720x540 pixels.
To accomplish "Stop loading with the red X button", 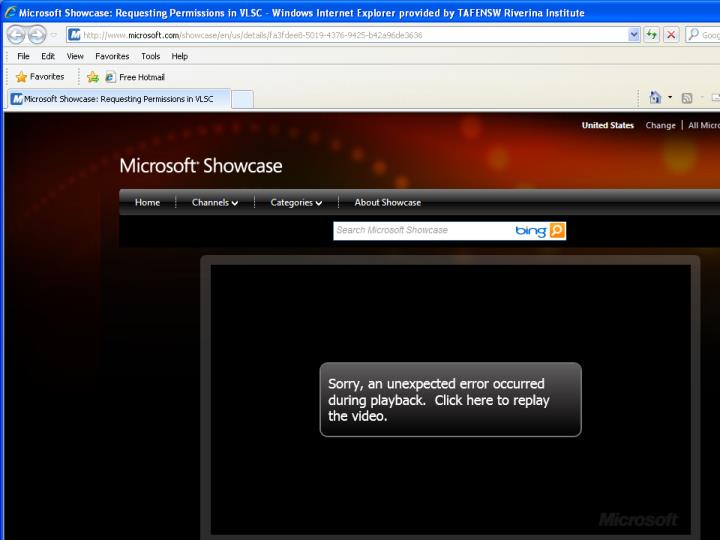I will (x=671, y=34).
